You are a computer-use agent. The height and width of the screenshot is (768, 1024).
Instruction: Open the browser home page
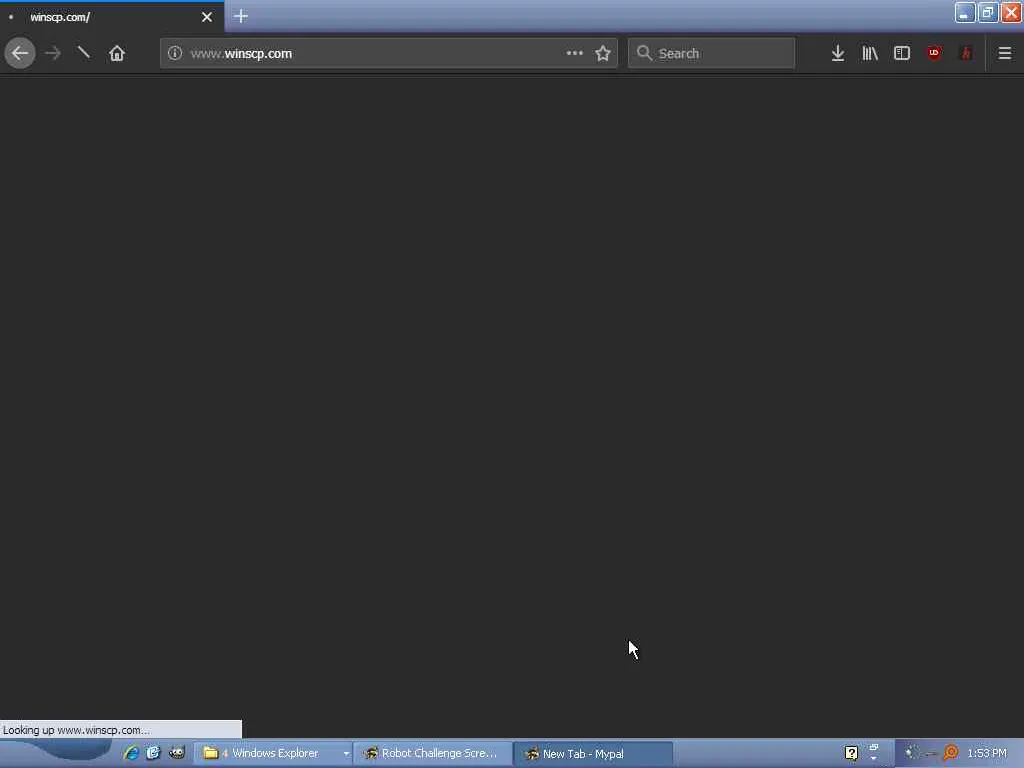click(117, 53)
